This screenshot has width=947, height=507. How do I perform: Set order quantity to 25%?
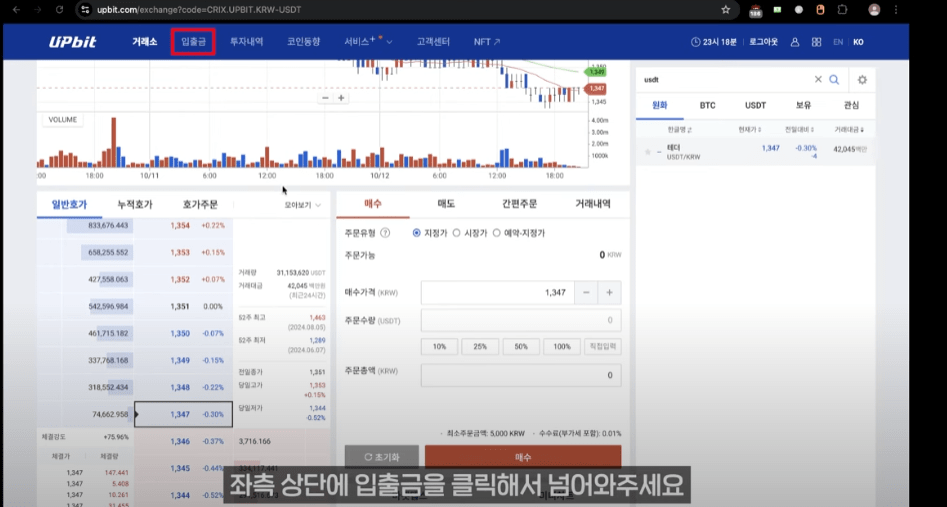pyautogui.click(x=480, y=346)
